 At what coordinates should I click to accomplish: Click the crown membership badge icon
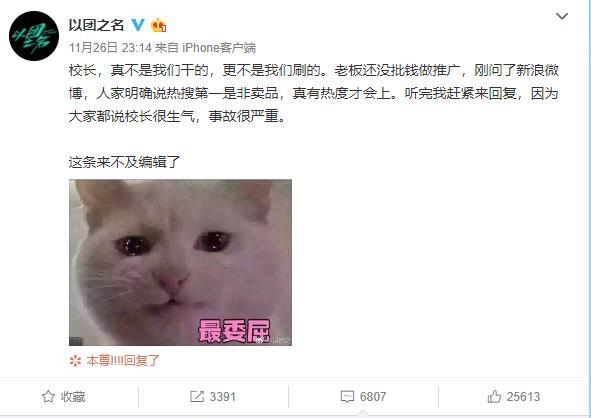(159, 25)
